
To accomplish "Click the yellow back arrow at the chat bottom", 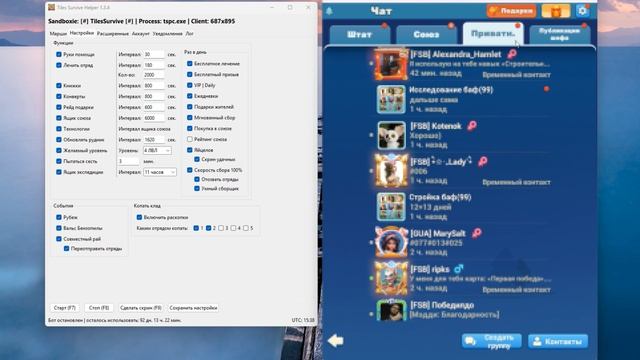I will coord(336,340).
